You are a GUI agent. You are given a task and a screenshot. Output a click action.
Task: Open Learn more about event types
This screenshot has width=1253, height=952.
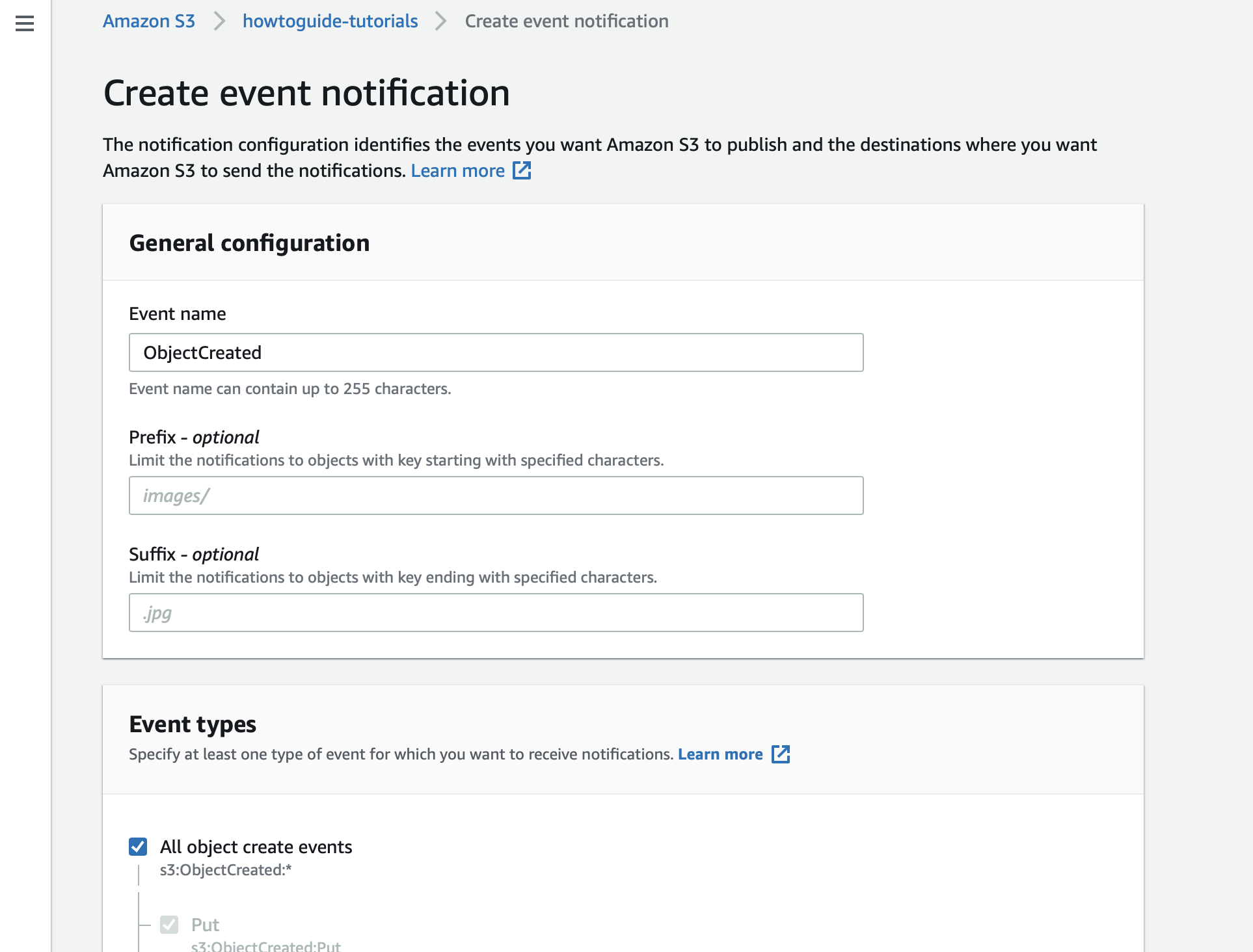(720, 754)
